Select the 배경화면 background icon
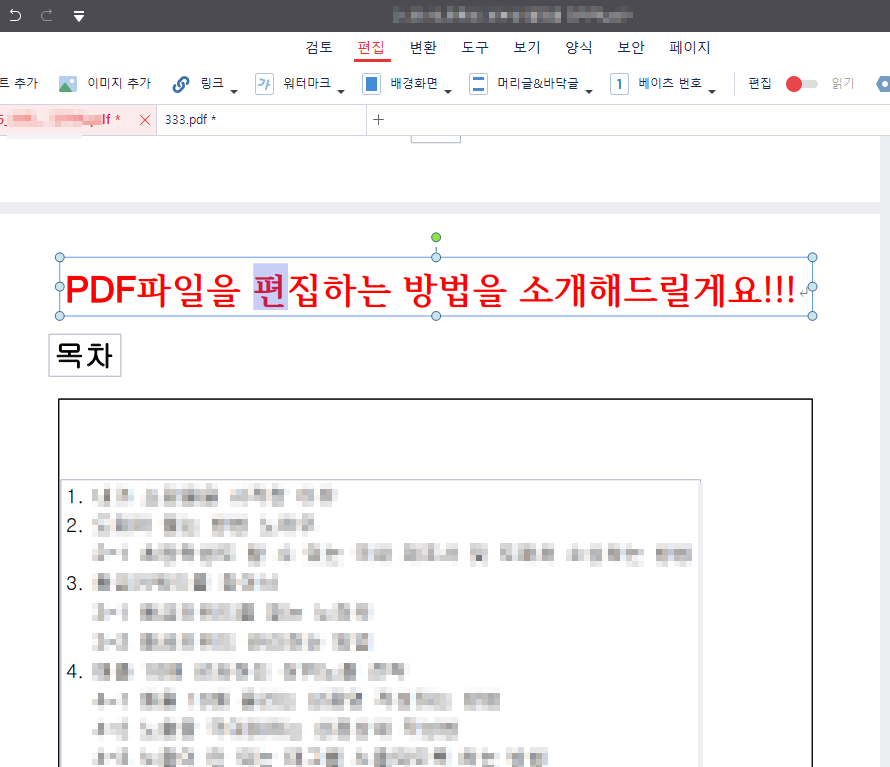 (x=372, y=84)
